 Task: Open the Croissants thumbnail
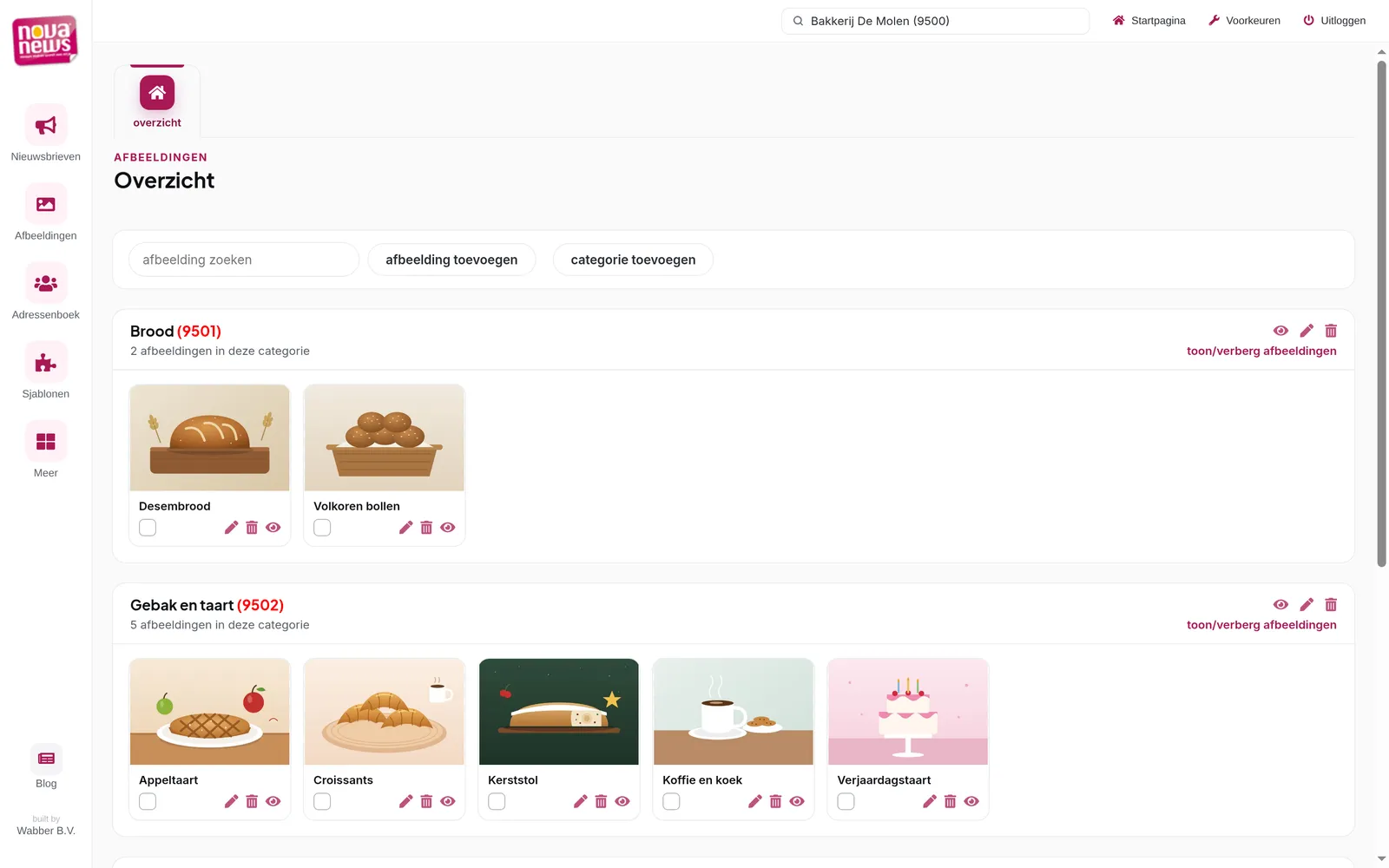coord(385,712)
